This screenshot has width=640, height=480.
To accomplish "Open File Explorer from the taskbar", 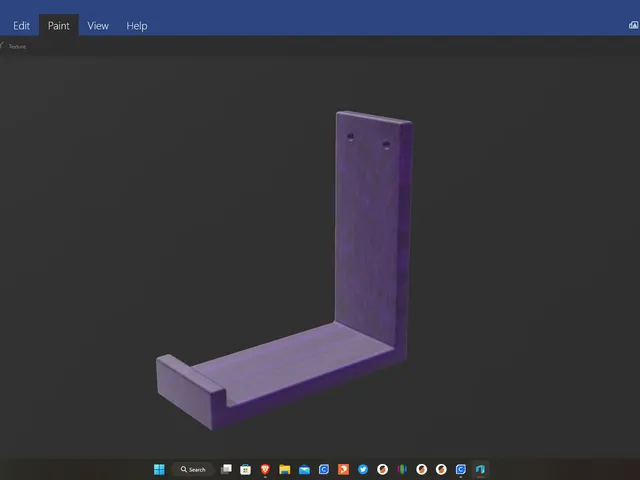I will (284, 469).
